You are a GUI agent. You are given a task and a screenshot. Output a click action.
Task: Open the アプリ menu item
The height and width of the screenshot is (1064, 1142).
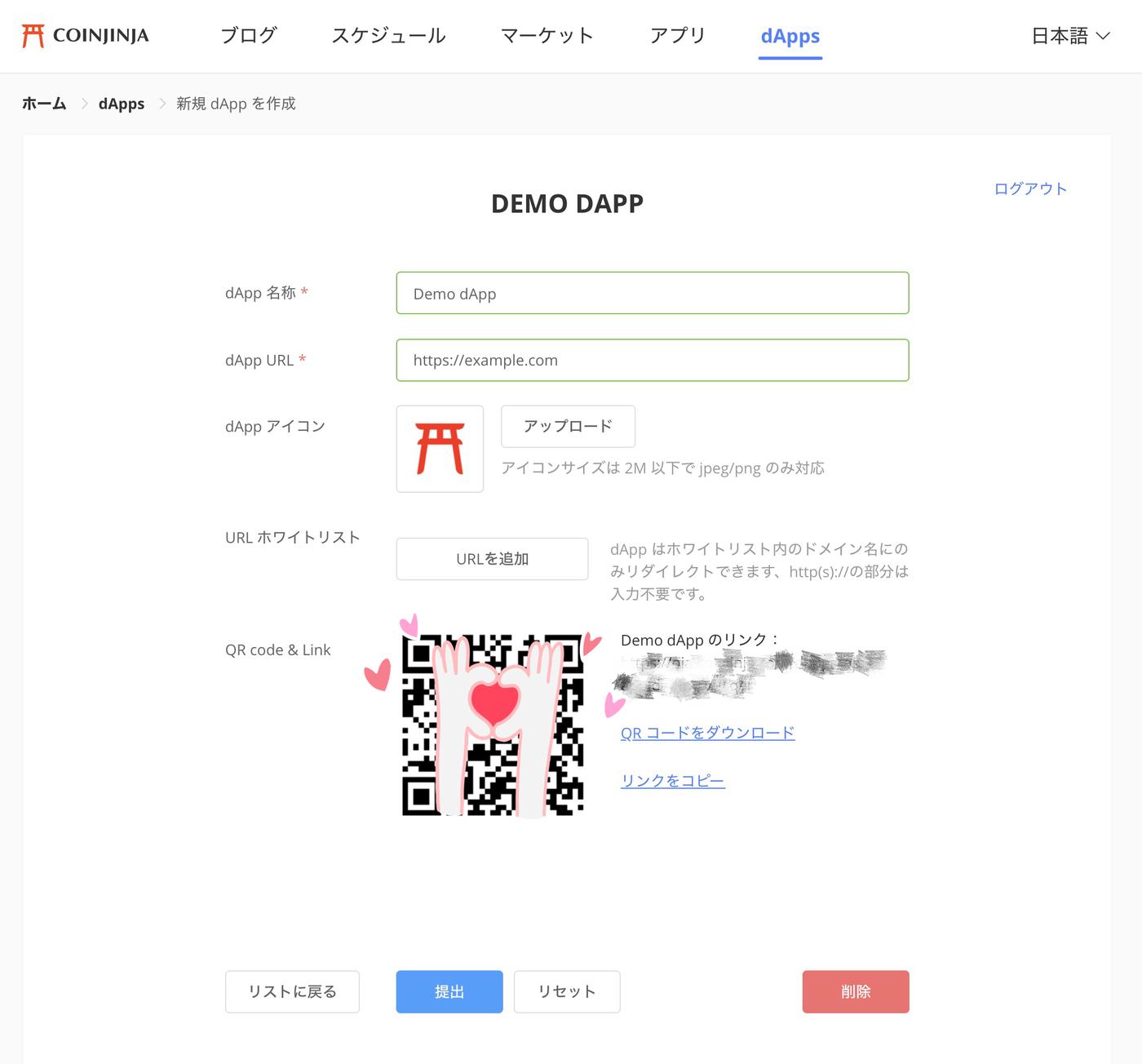click(677, 36)
